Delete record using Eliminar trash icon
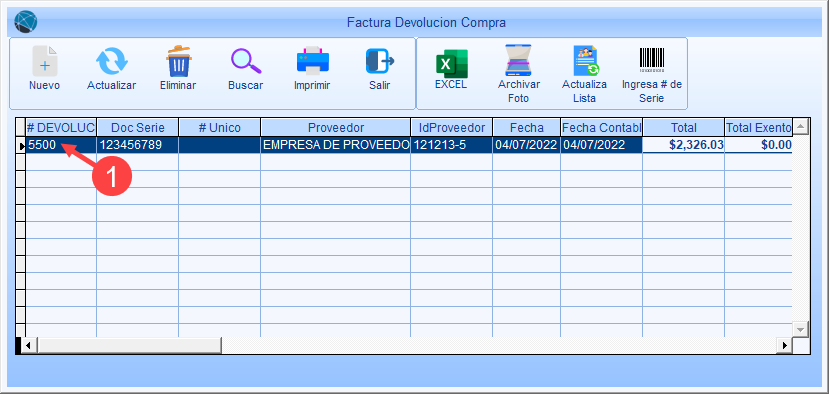The width and height of the screenshot is (829, 394). 178,61
